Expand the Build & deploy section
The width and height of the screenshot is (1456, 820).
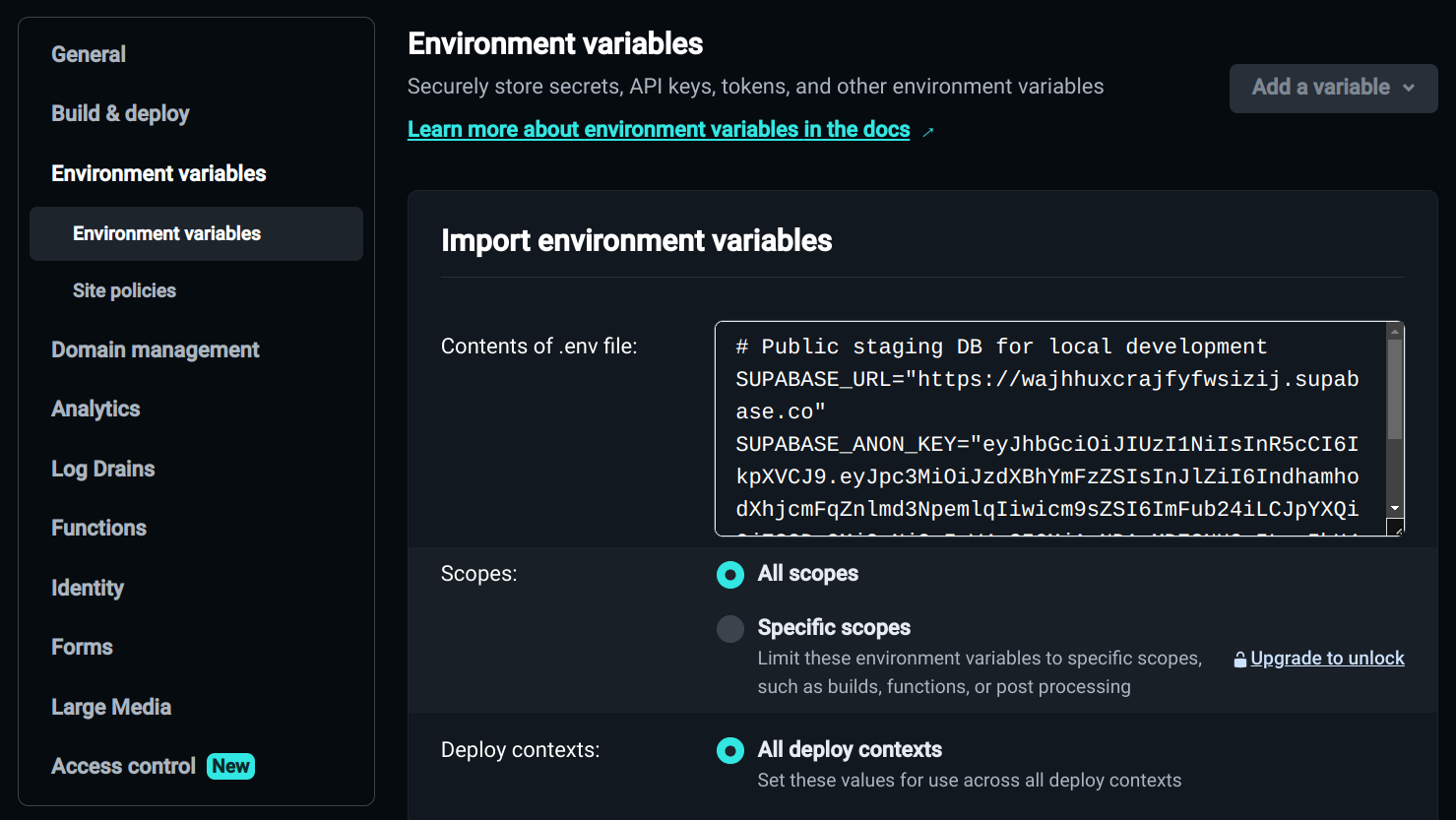click(120, 113)
